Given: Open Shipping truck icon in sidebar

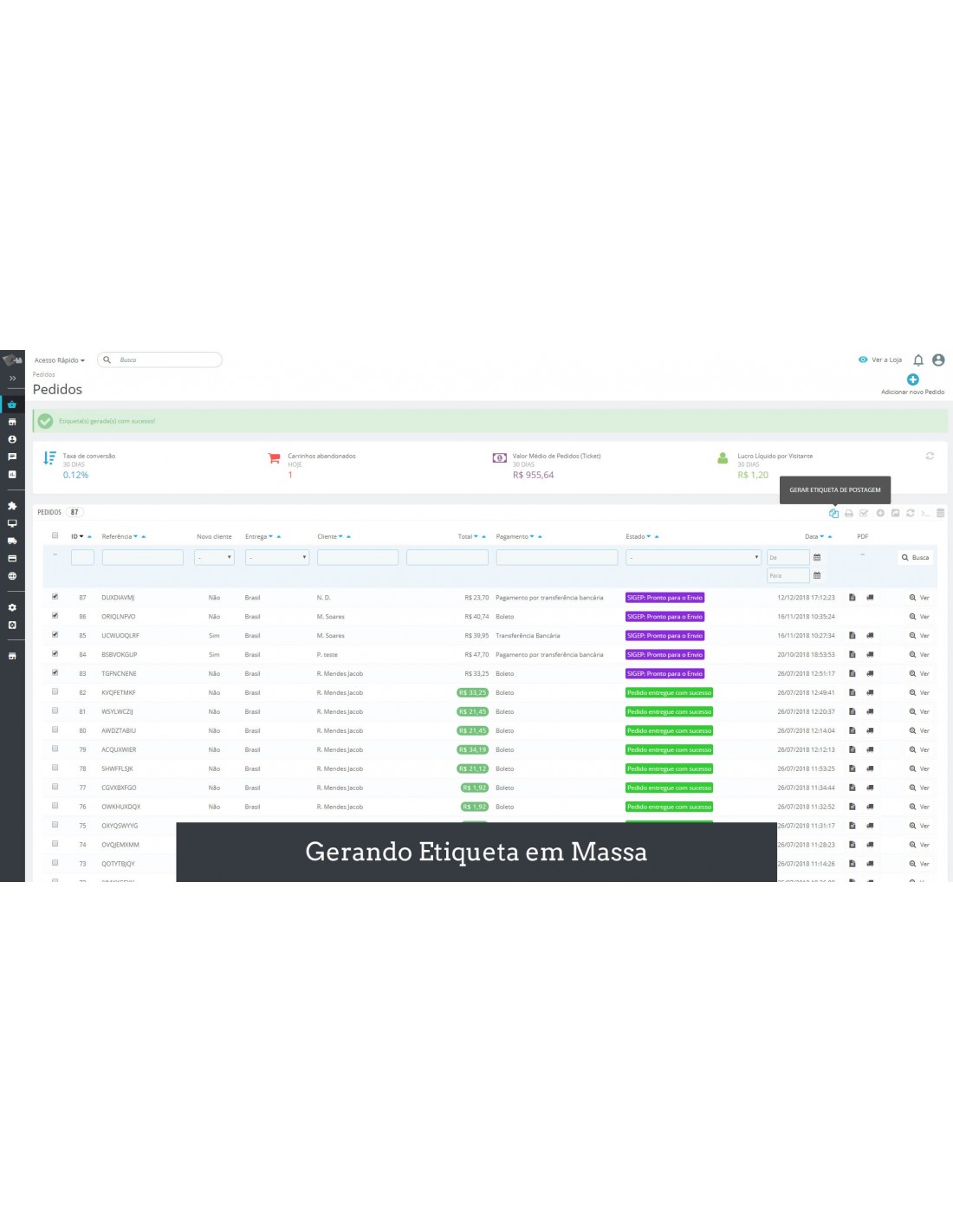Looking at the screenshot, I should point(12,541).
